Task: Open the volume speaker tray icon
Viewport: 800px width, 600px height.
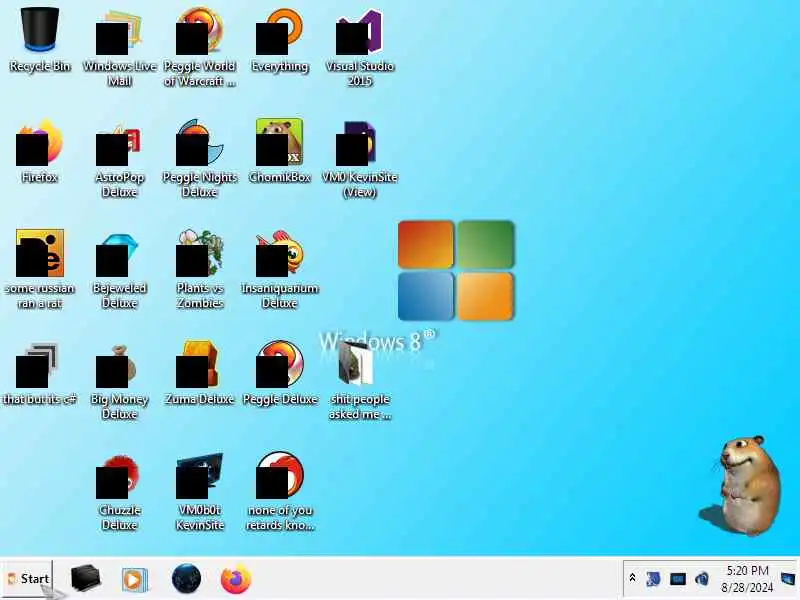Action: 702,579
